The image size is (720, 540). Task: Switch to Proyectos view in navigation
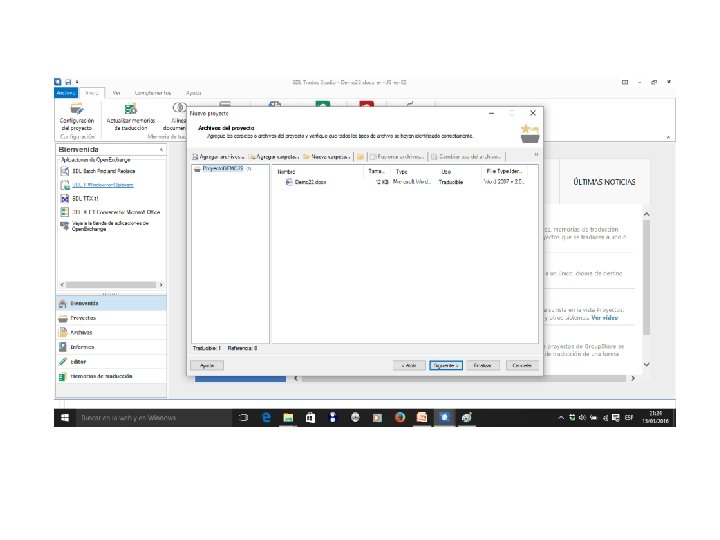coord(111,318)
